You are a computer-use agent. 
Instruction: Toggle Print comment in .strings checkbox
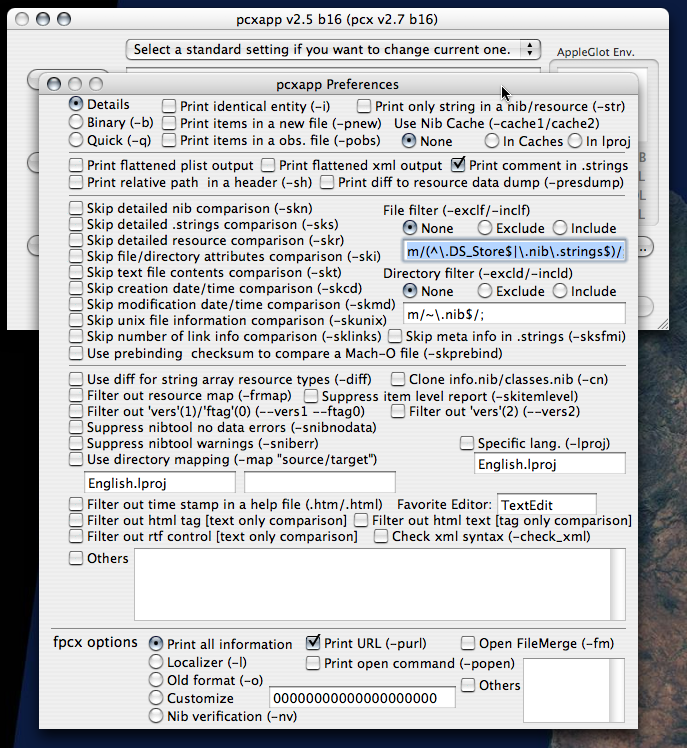click(x=459, y=165)
